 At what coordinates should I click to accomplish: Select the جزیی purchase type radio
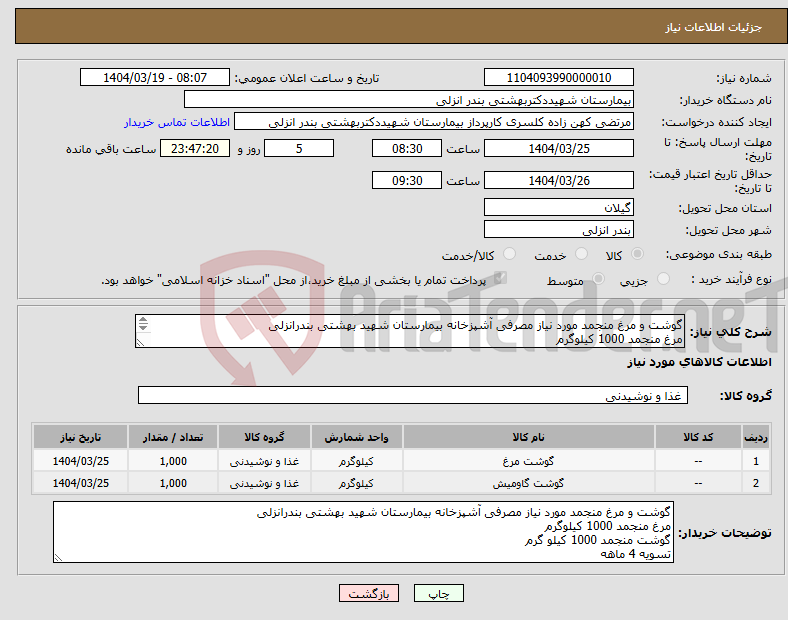[663, 279]
